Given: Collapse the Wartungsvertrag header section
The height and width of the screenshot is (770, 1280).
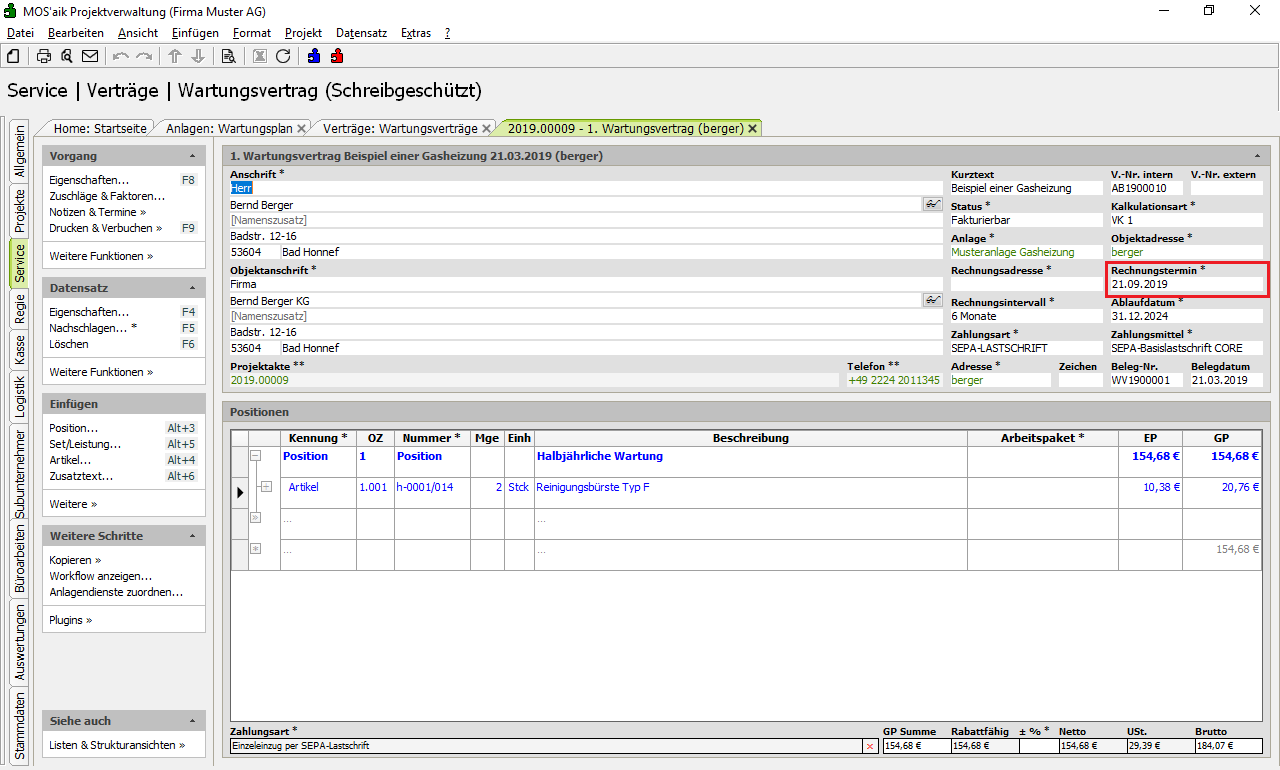Looking at the screenshot, I should click(x=1256, y=156).
